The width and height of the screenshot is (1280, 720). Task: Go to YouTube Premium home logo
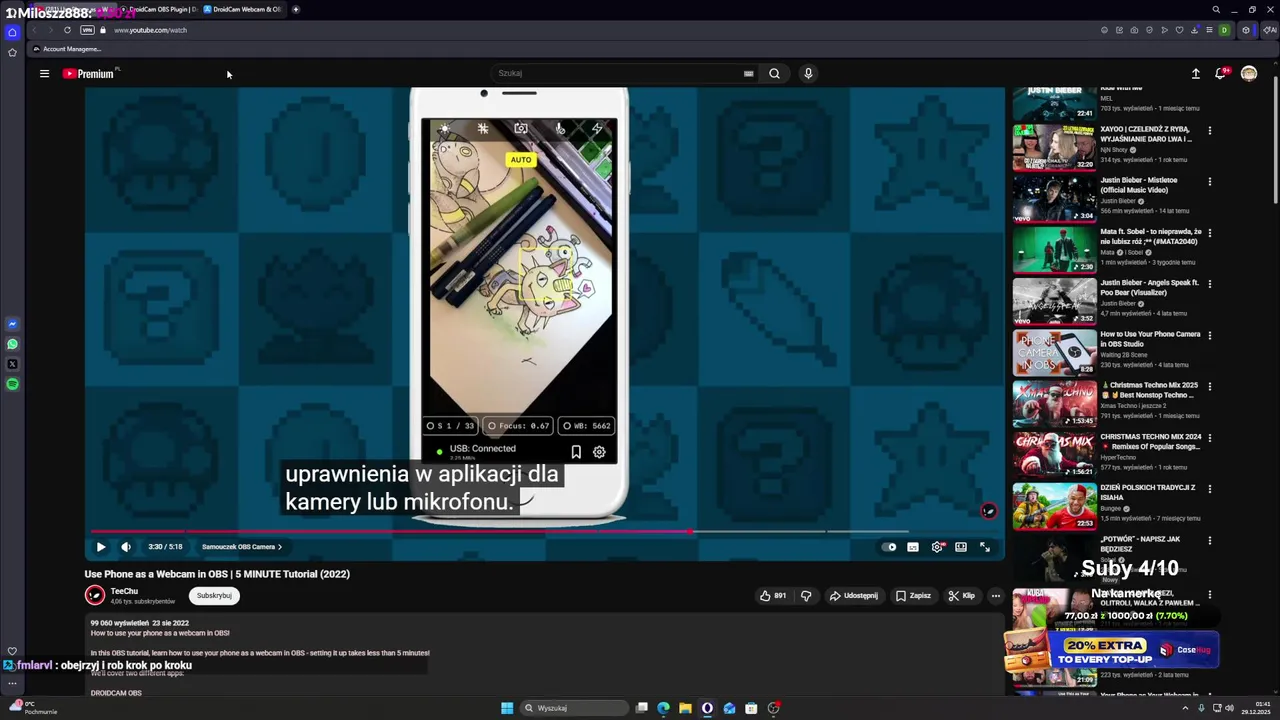pyautogui.click(x=89, y=73)
